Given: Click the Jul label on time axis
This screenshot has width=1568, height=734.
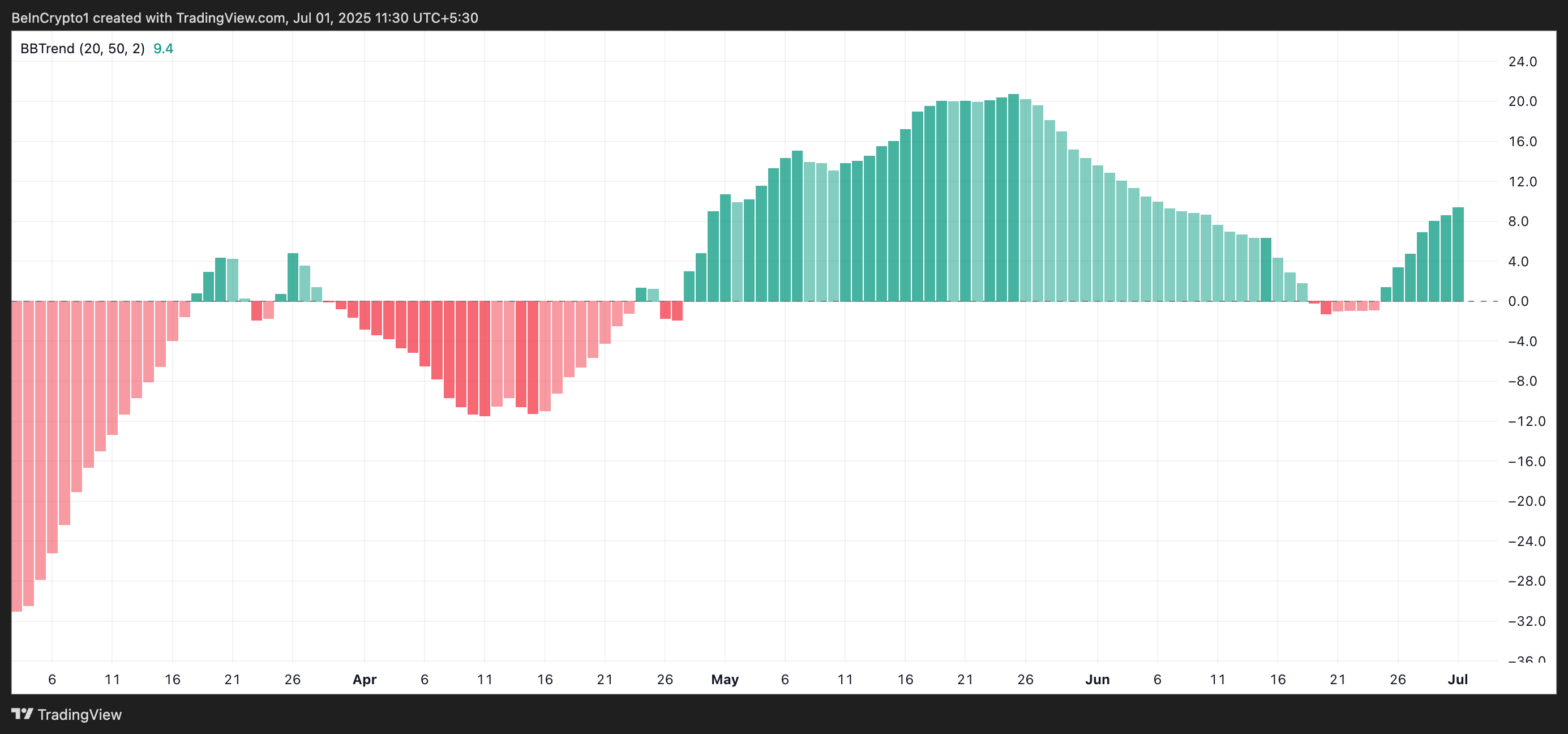Looking at the screenshot, I should coord(1457,679).
